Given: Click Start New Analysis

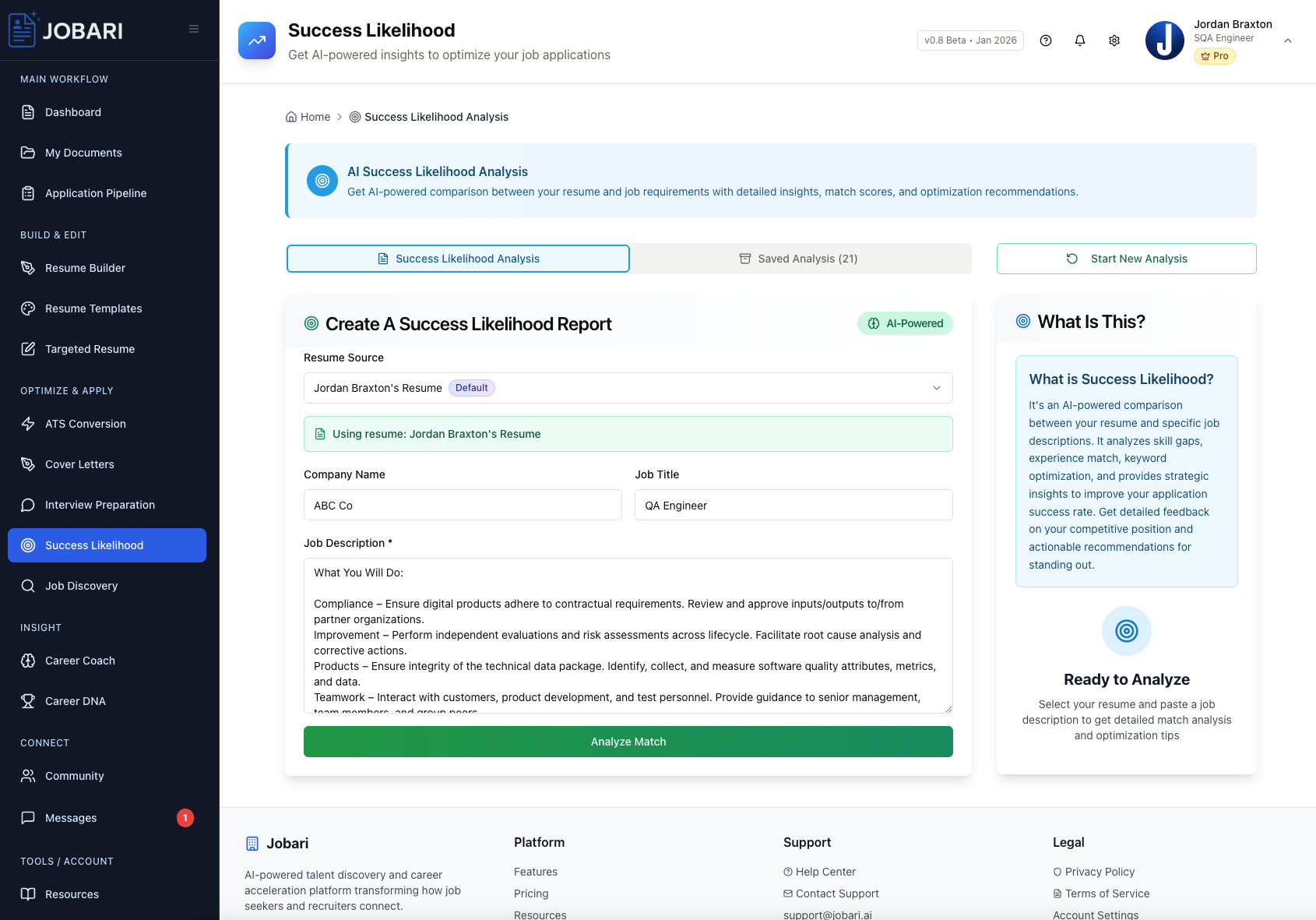Looking at the screenshot, I should [x=1126, y=258].
